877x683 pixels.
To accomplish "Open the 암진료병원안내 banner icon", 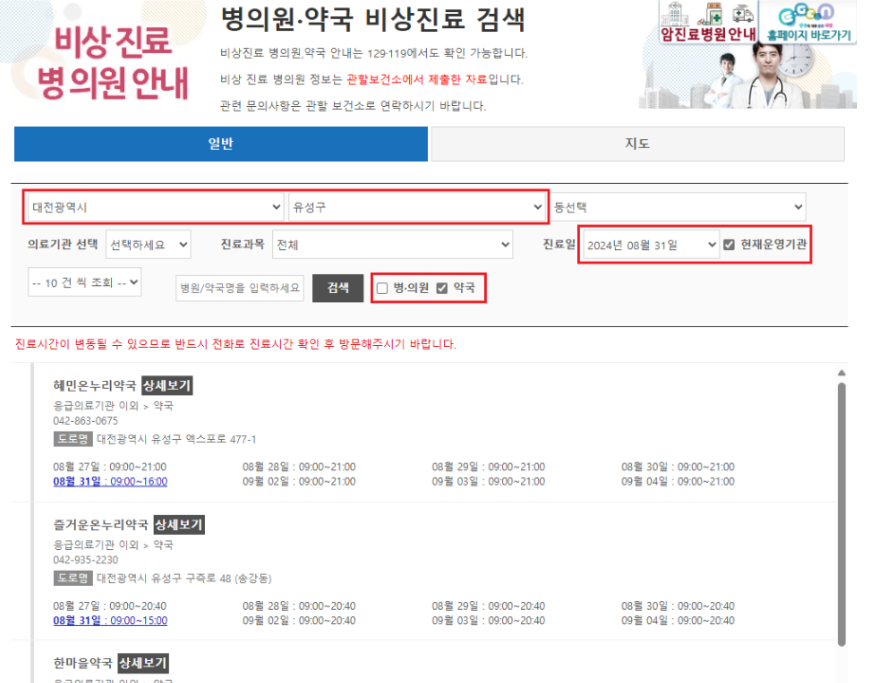I will pyautogui.click(x=709, y=22).
